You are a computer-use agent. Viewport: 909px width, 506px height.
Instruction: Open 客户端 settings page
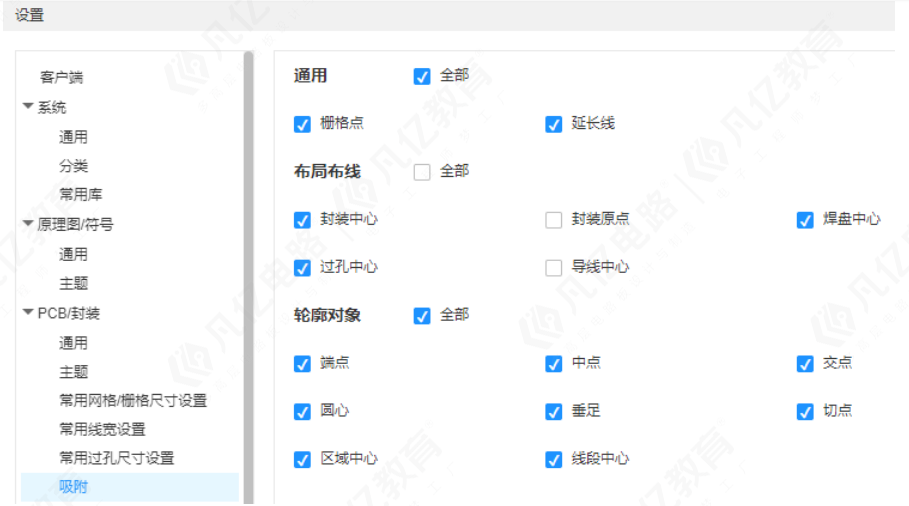point(61,77)
